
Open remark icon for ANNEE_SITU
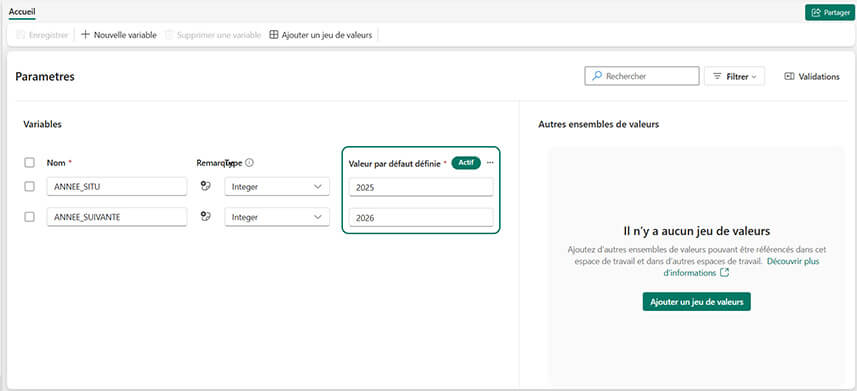(x=206, y=186)
